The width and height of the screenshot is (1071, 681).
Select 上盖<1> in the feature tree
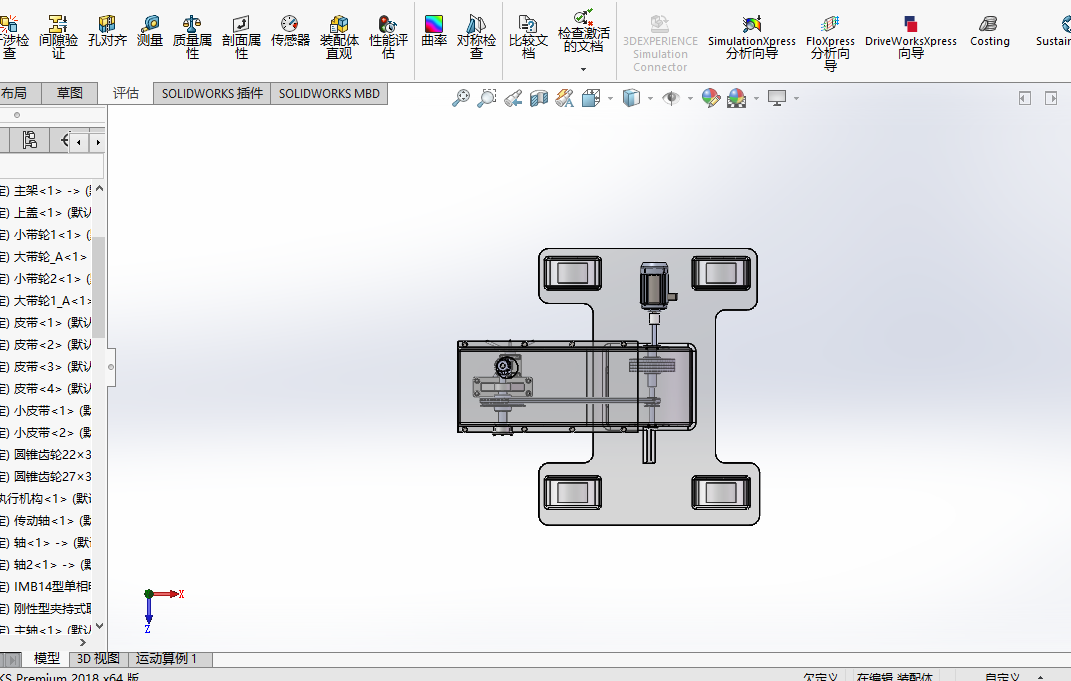click(46, 213)
